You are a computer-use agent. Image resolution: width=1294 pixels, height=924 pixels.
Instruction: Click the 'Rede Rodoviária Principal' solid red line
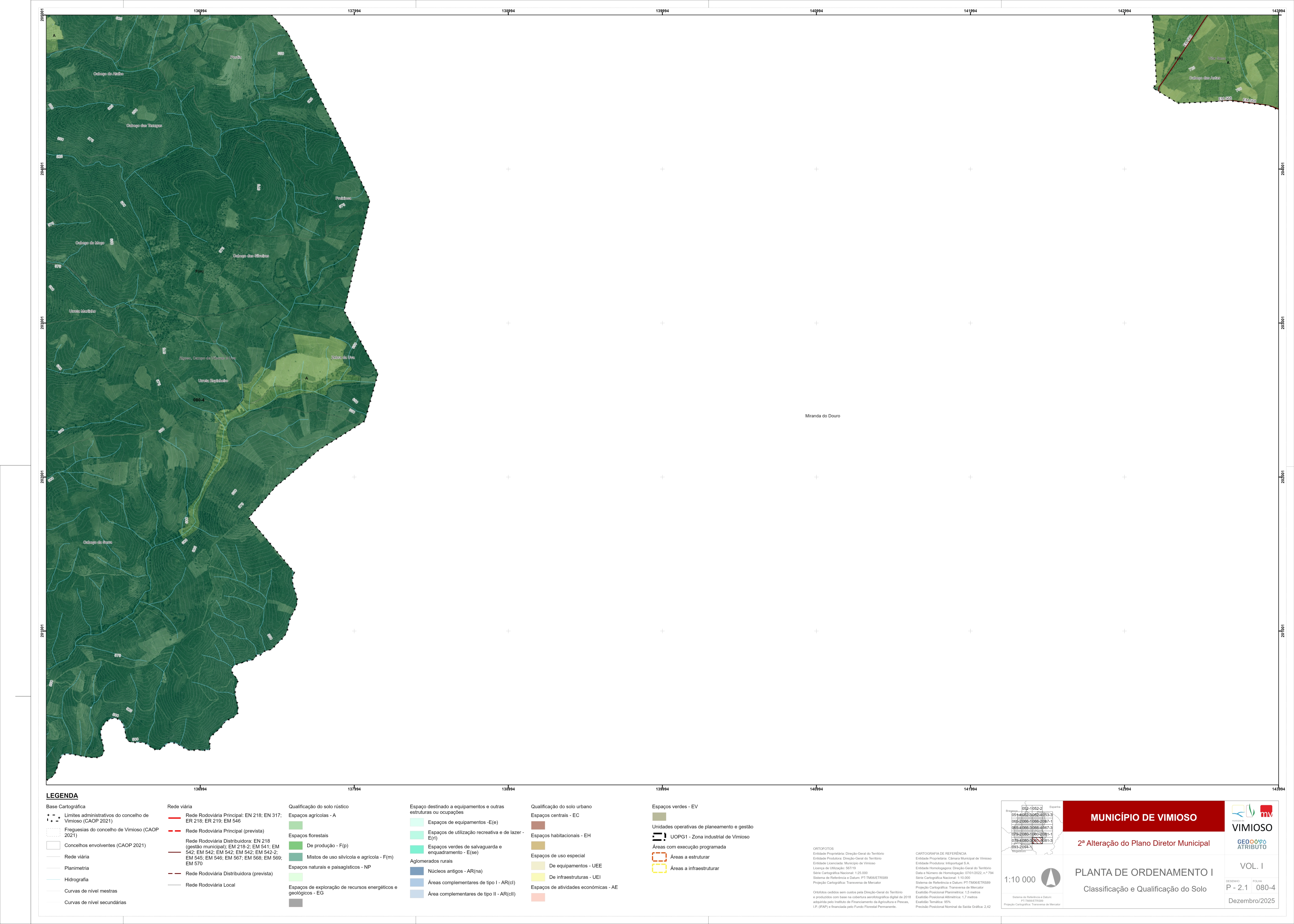(x=174, y=818)
